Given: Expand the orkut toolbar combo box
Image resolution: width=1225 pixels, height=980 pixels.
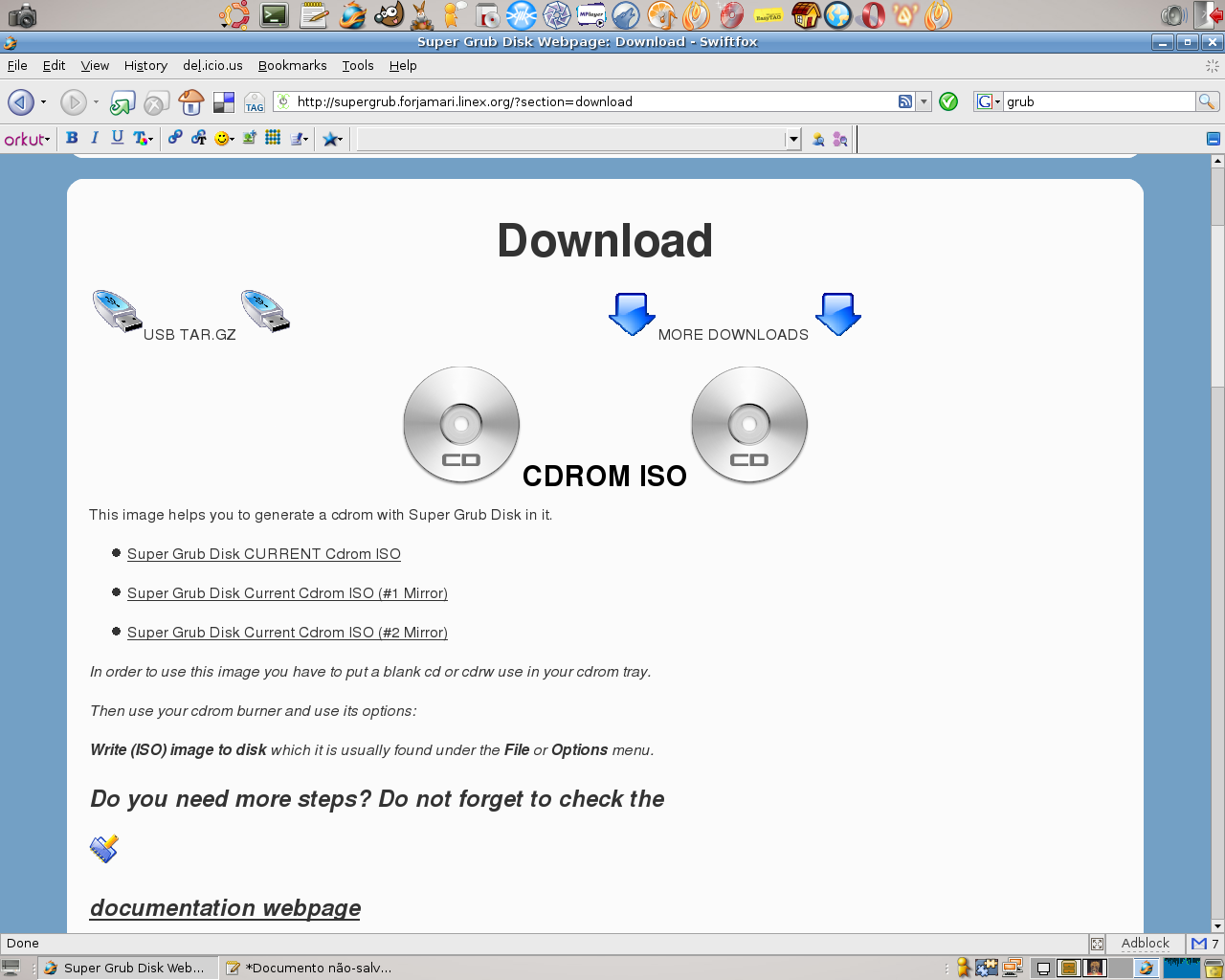Looking at the screenshot, I should coord(792,139).
